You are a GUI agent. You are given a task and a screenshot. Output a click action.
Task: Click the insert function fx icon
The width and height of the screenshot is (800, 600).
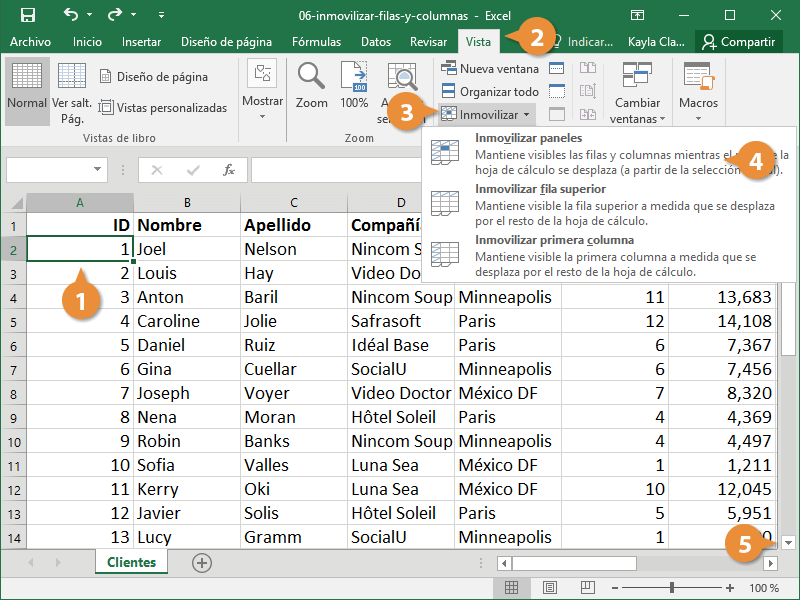point(229,170)
